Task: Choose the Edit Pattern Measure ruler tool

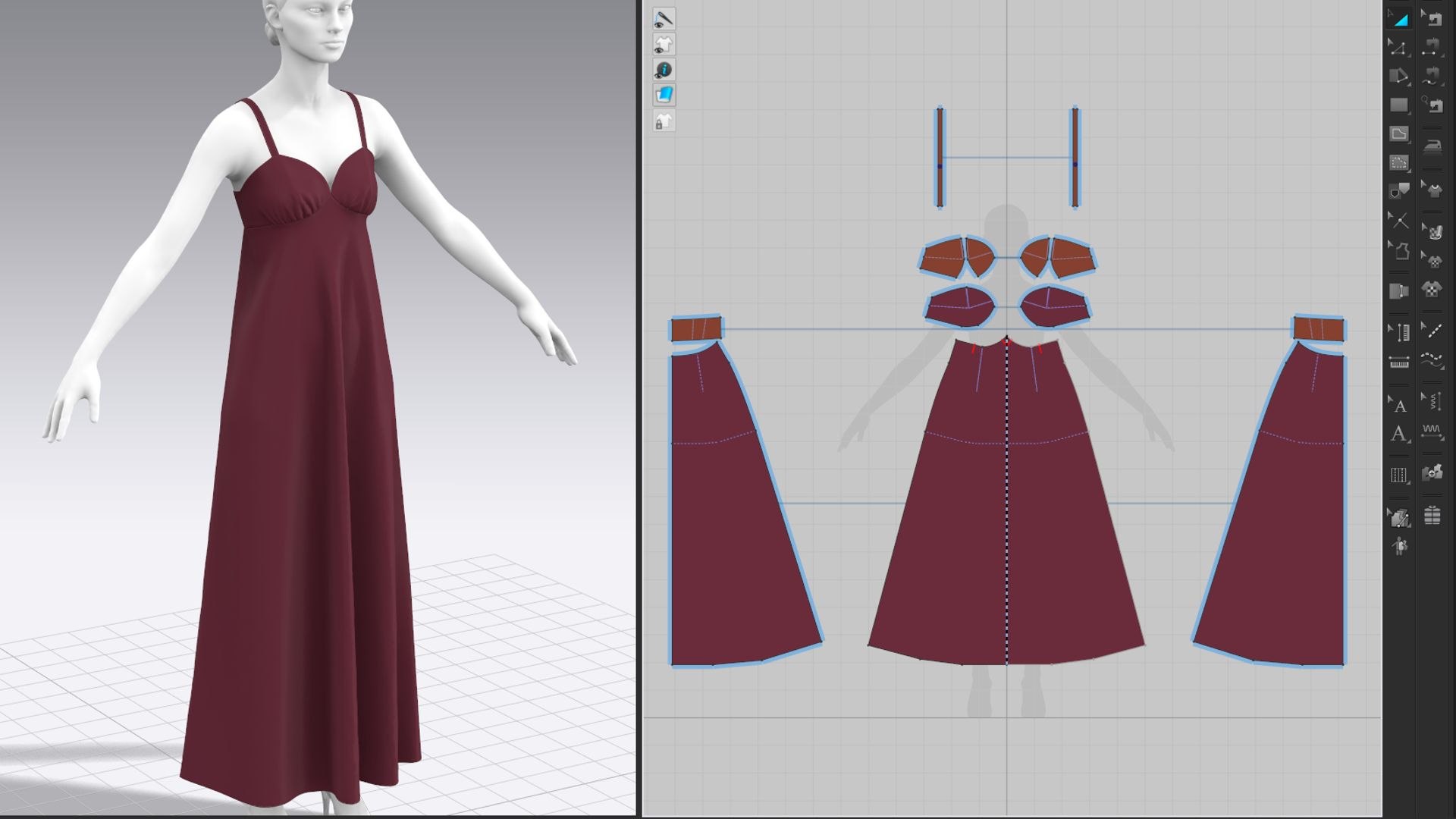Action: (x=1399, y=331)
